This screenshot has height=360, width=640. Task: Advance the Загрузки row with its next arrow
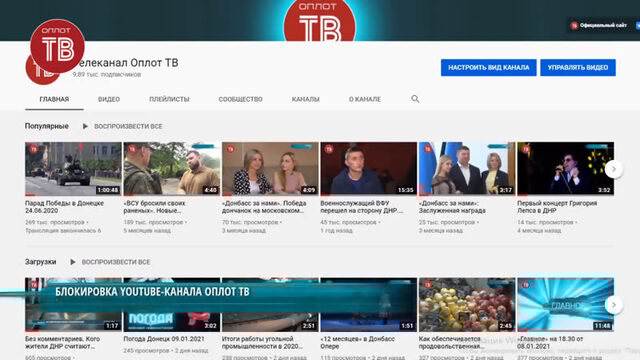[613, 305]
